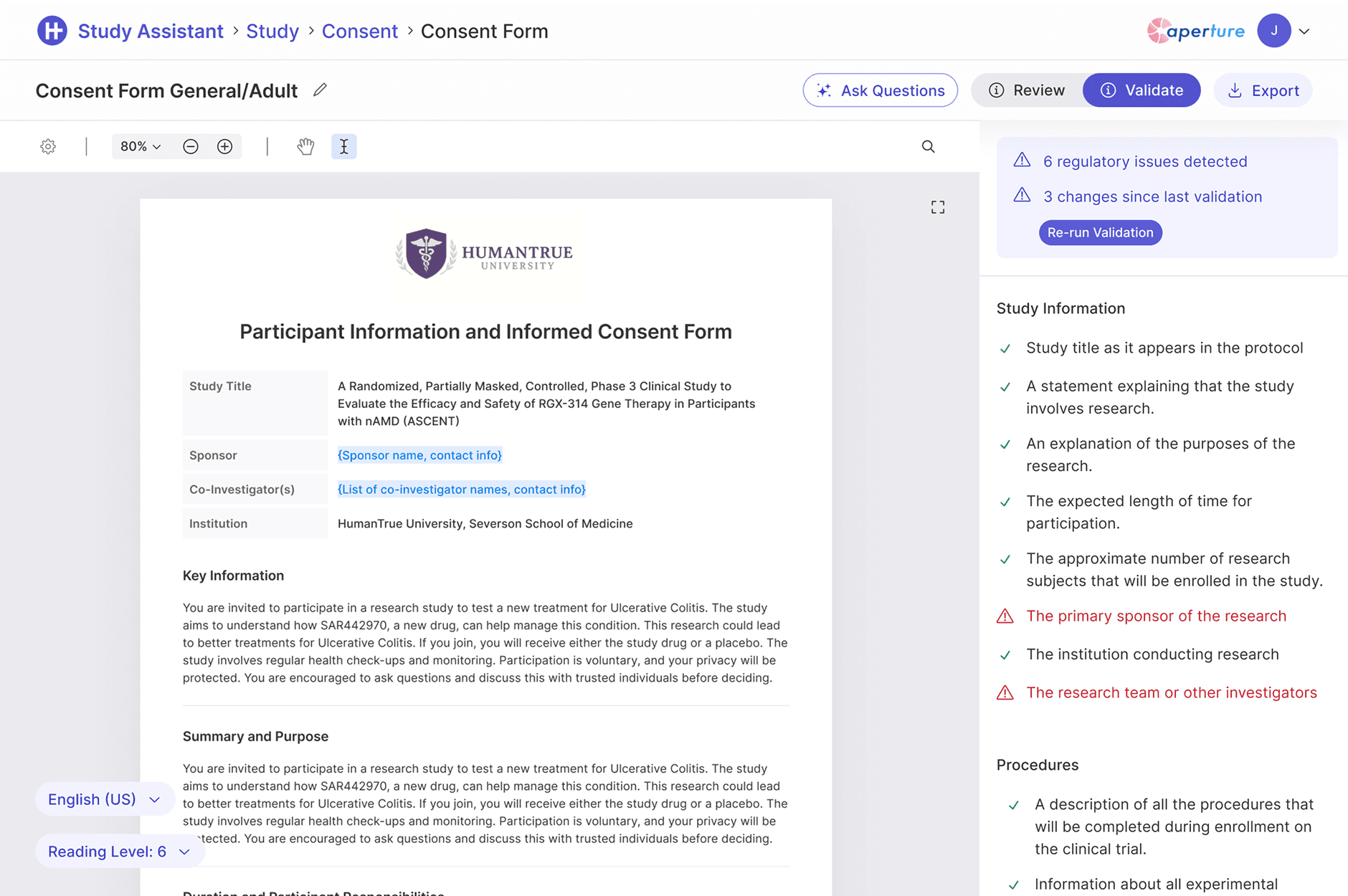Click 'The research team or other investigators' issue
1348x896 pixels.
click(x=1172, y=693)
